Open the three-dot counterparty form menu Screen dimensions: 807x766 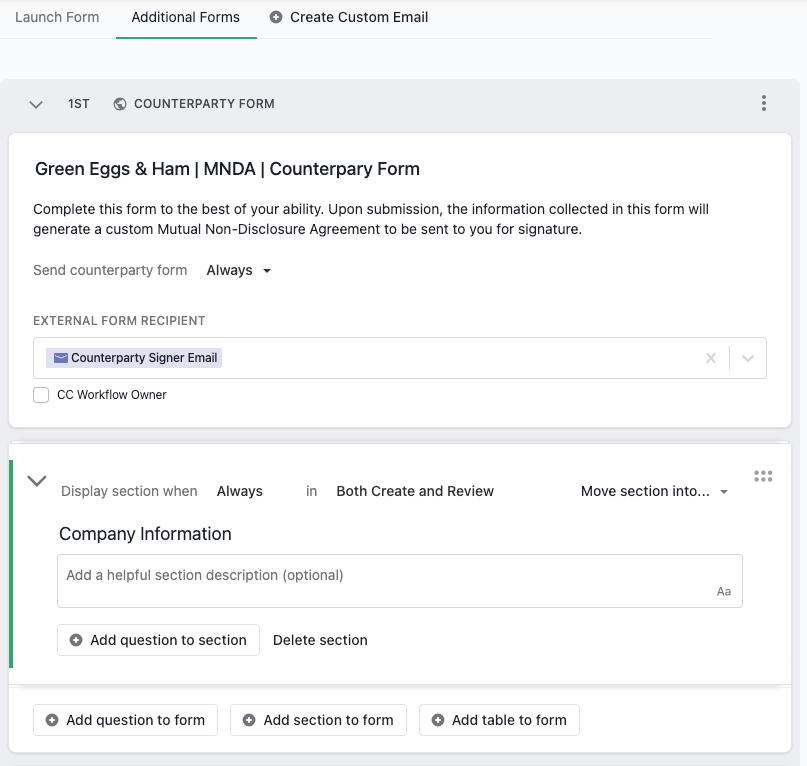[764, 104]
